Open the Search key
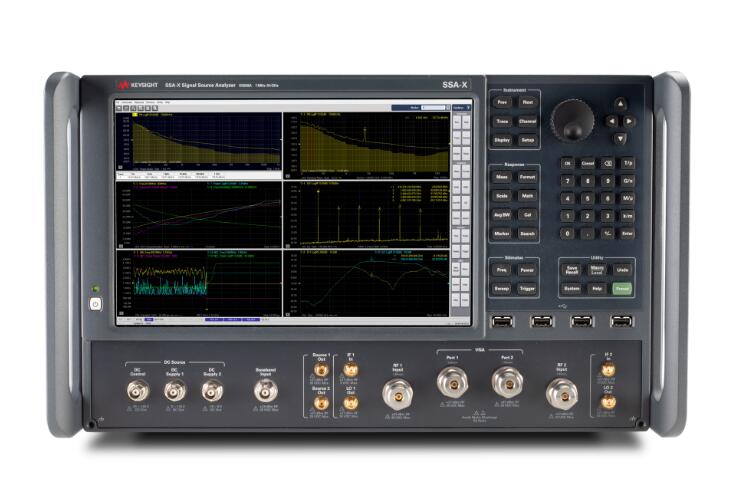 click(527, 234)
